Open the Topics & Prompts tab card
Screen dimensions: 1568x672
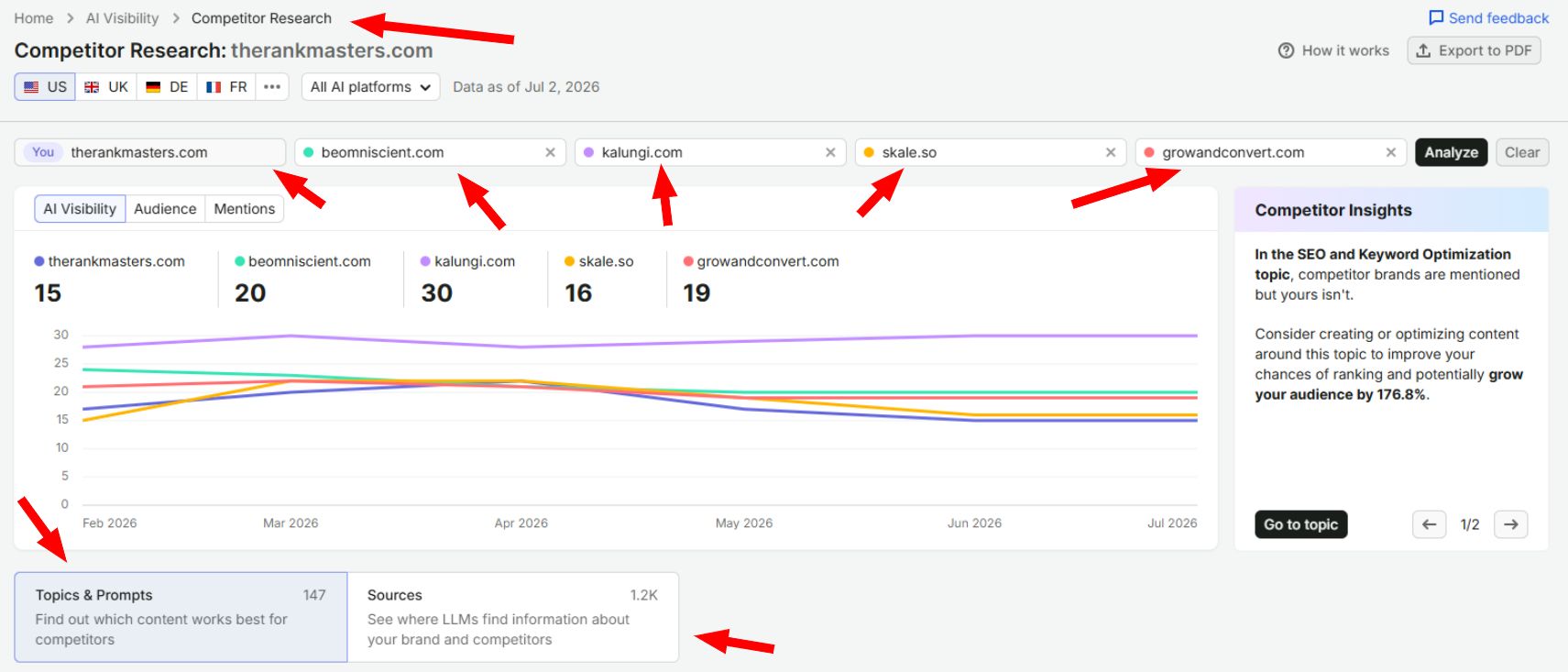point(181,617)
